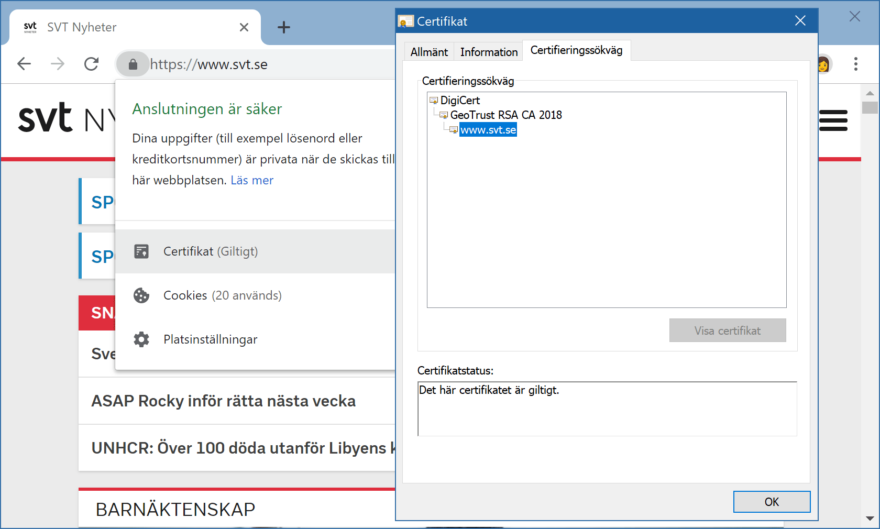The image size is (880, 529).
Task: Click the GeoTrust RSA CA 2018 certificate icon
Action: pos(444,115)
